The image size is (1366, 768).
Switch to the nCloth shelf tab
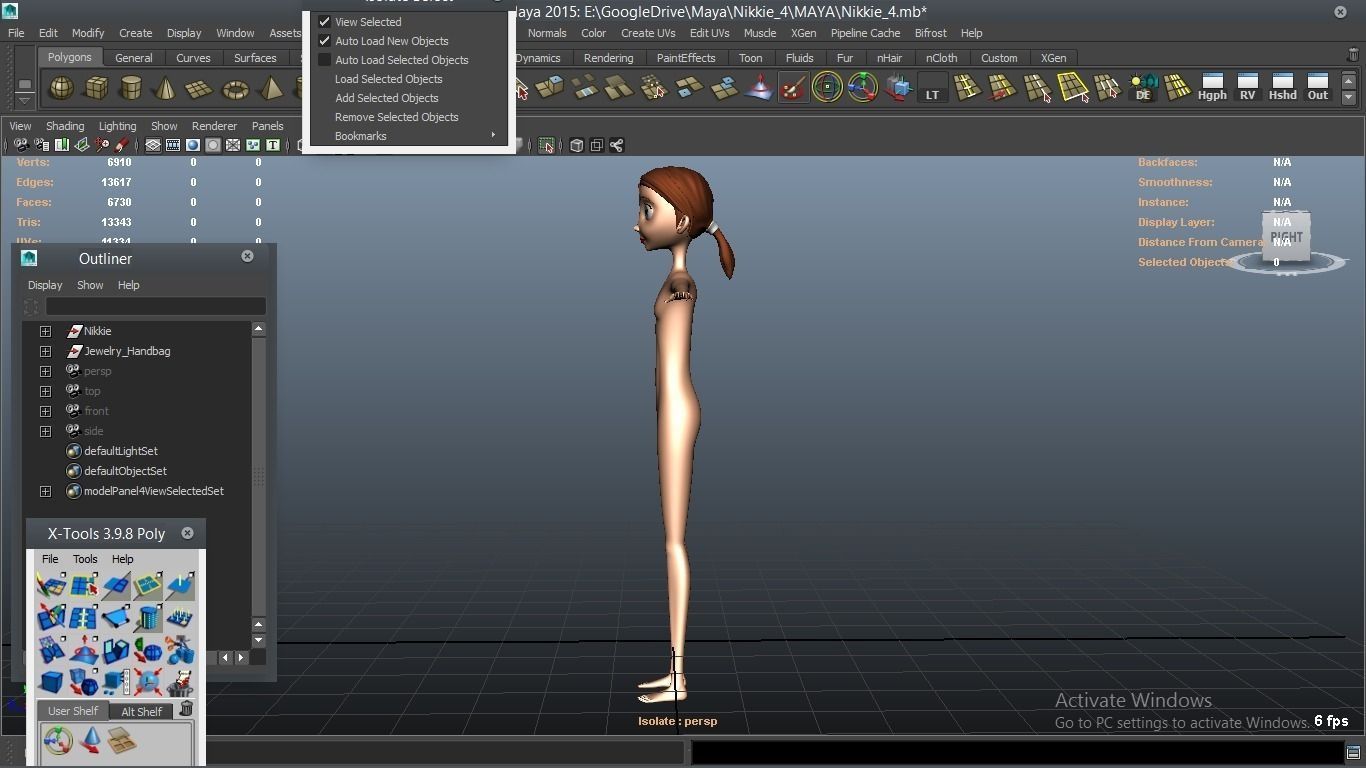[941, 58]
